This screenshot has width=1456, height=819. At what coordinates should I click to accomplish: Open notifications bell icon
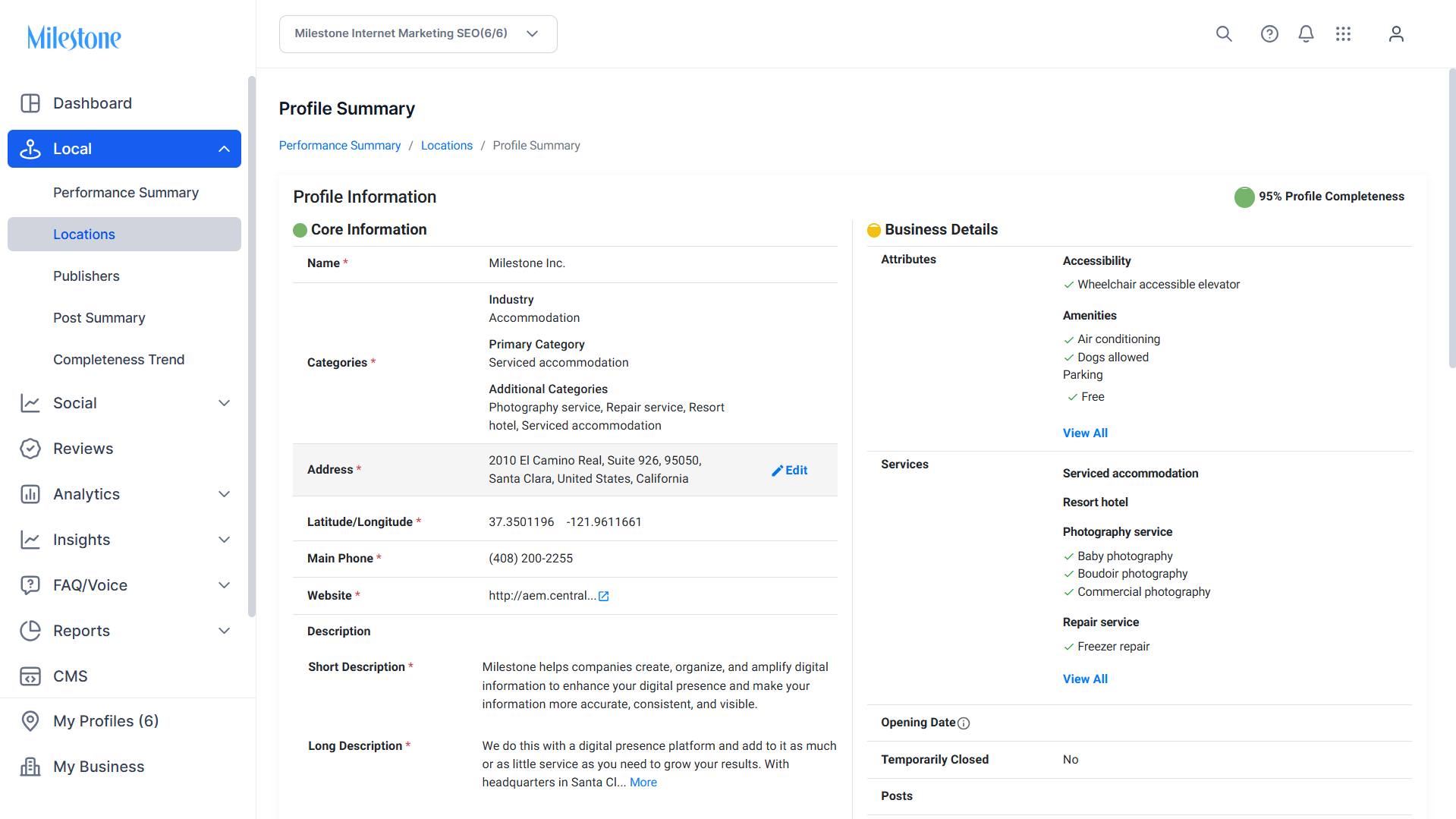pyautogui.click(x=1306, y=34)
